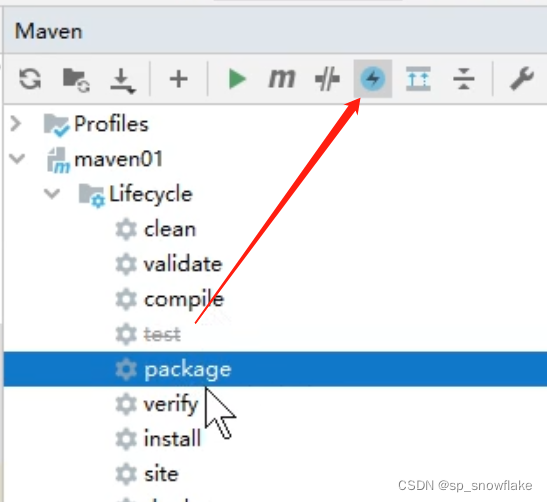The width and height of the screenshot is (547, 502).
Task: Generate sources and update folders icon
Action: tap(76, 80)
